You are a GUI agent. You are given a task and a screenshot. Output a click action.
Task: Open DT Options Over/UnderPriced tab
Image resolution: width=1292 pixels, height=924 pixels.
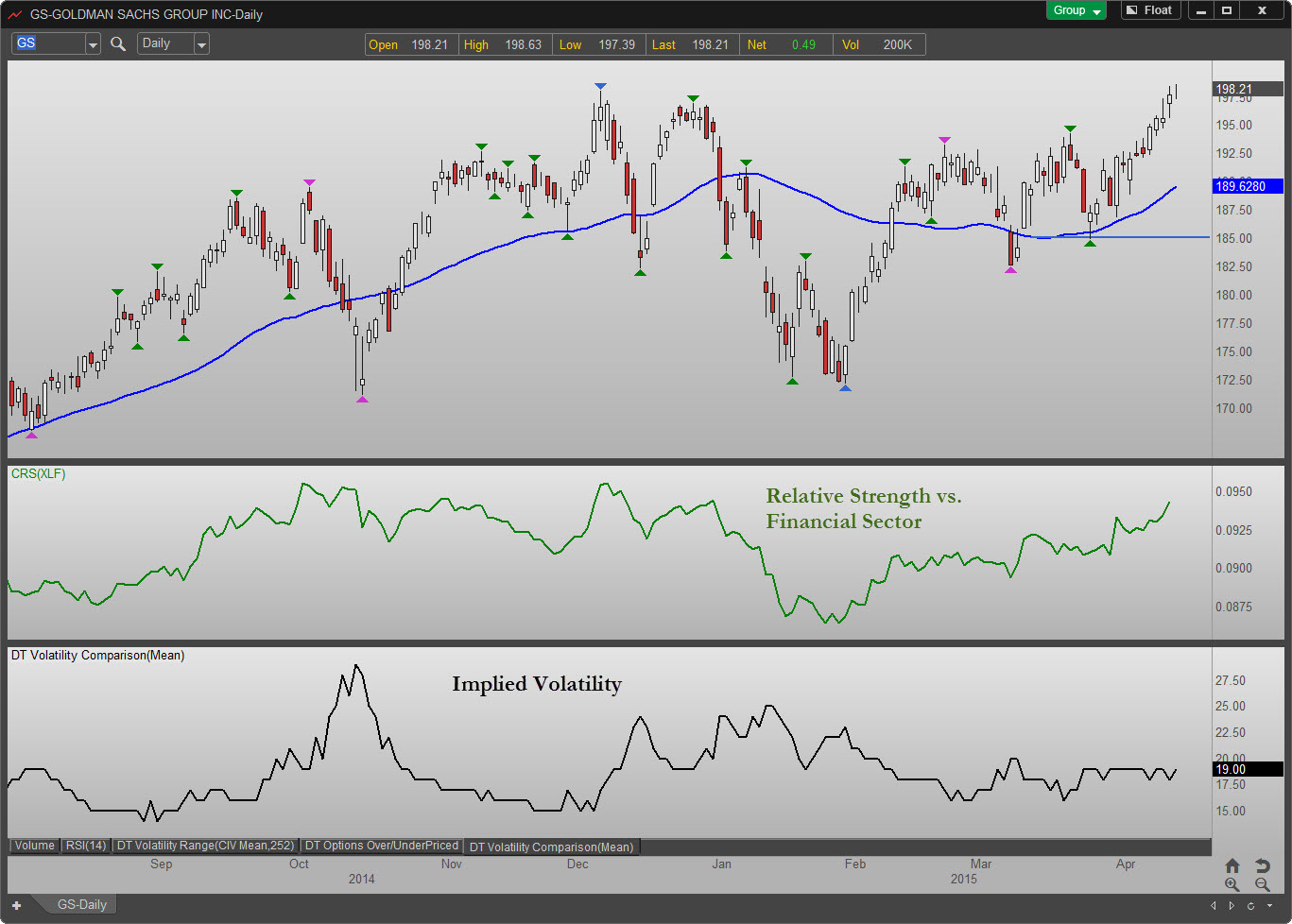(x=382, y=846)
